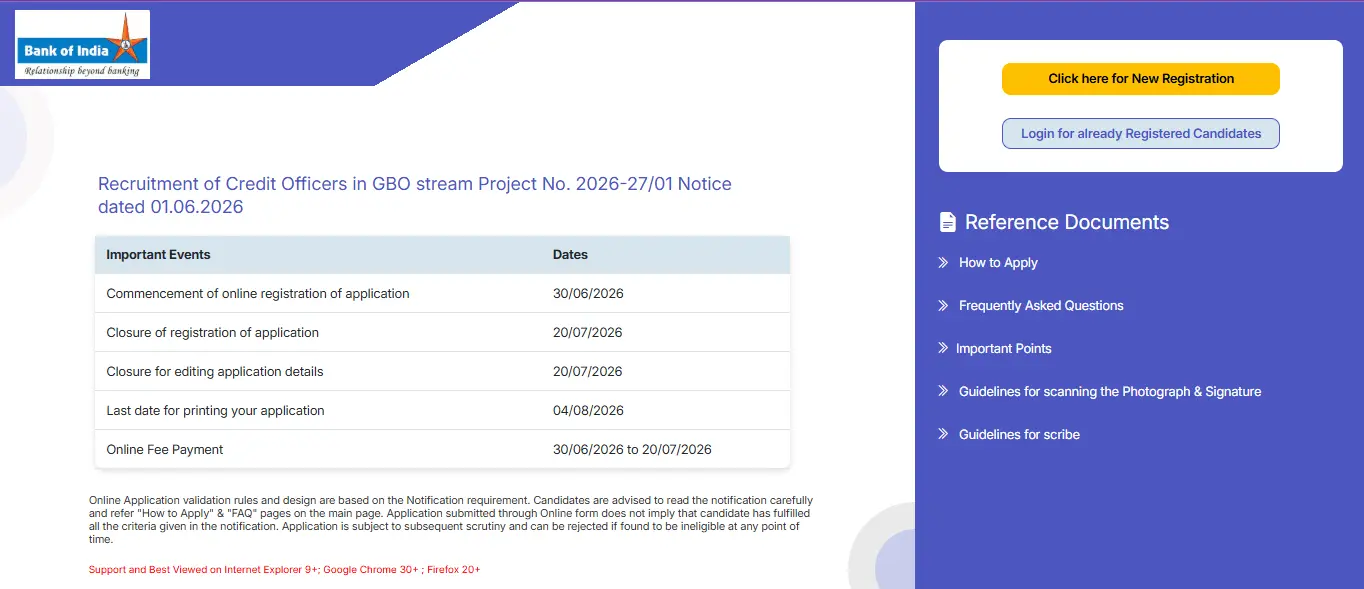The height and width of the screenshot is (589, 1364).
Task: Select Last date for printing your application
Action: 215,410
